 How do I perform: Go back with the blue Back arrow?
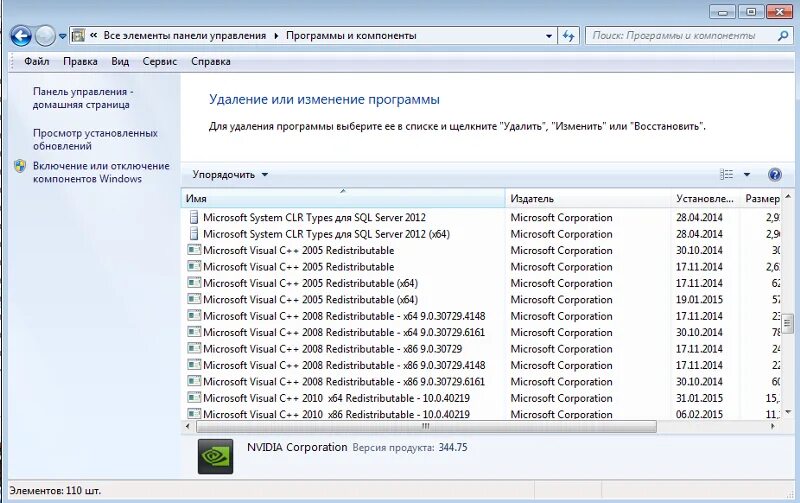[x=20, y=36]
